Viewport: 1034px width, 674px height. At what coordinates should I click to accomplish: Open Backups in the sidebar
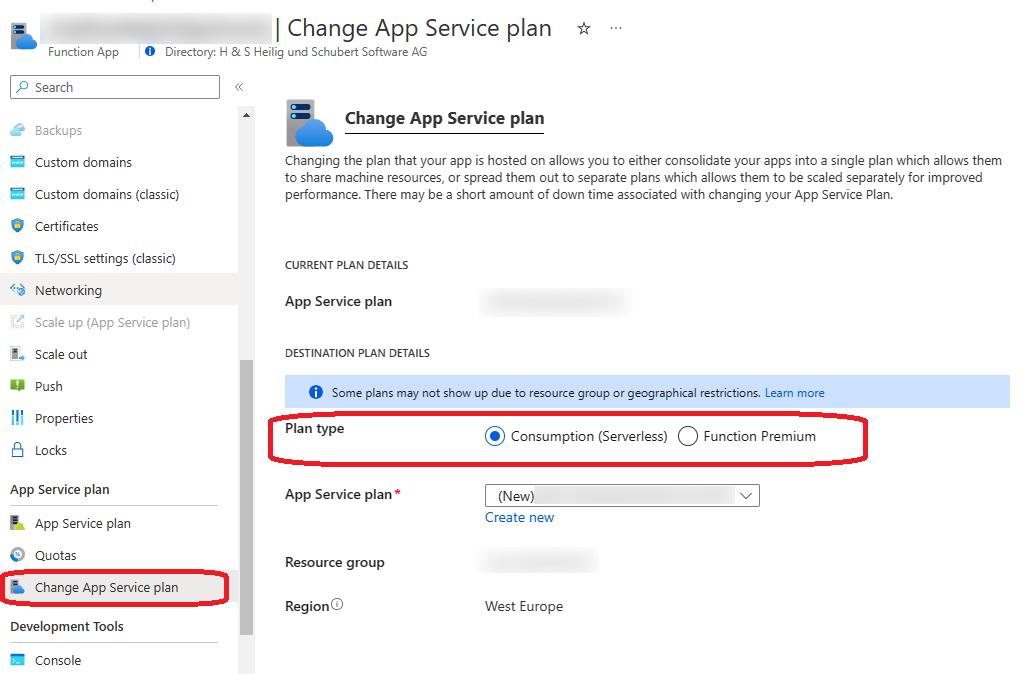tap(58, 131)
